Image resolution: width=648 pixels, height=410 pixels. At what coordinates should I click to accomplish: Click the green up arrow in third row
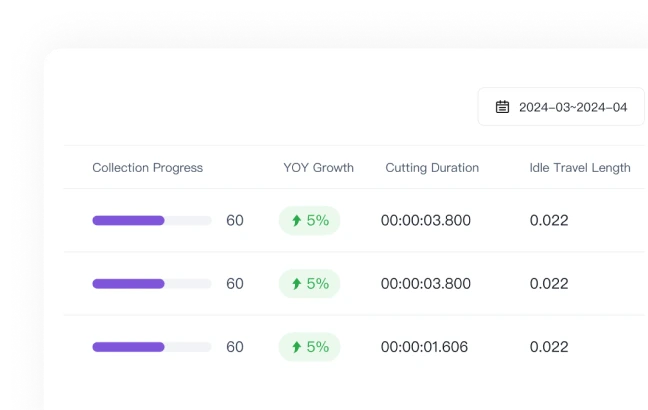tap(296, 347)
